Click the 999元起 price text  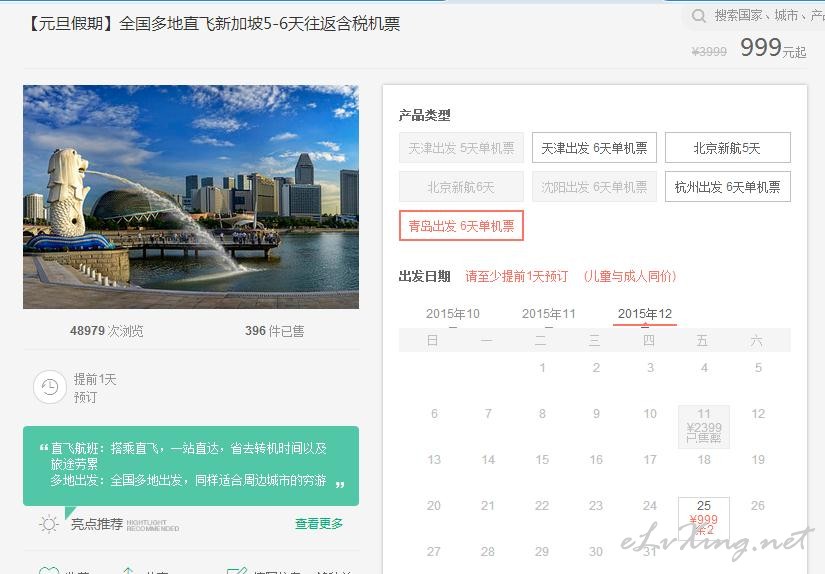point(773,48)
